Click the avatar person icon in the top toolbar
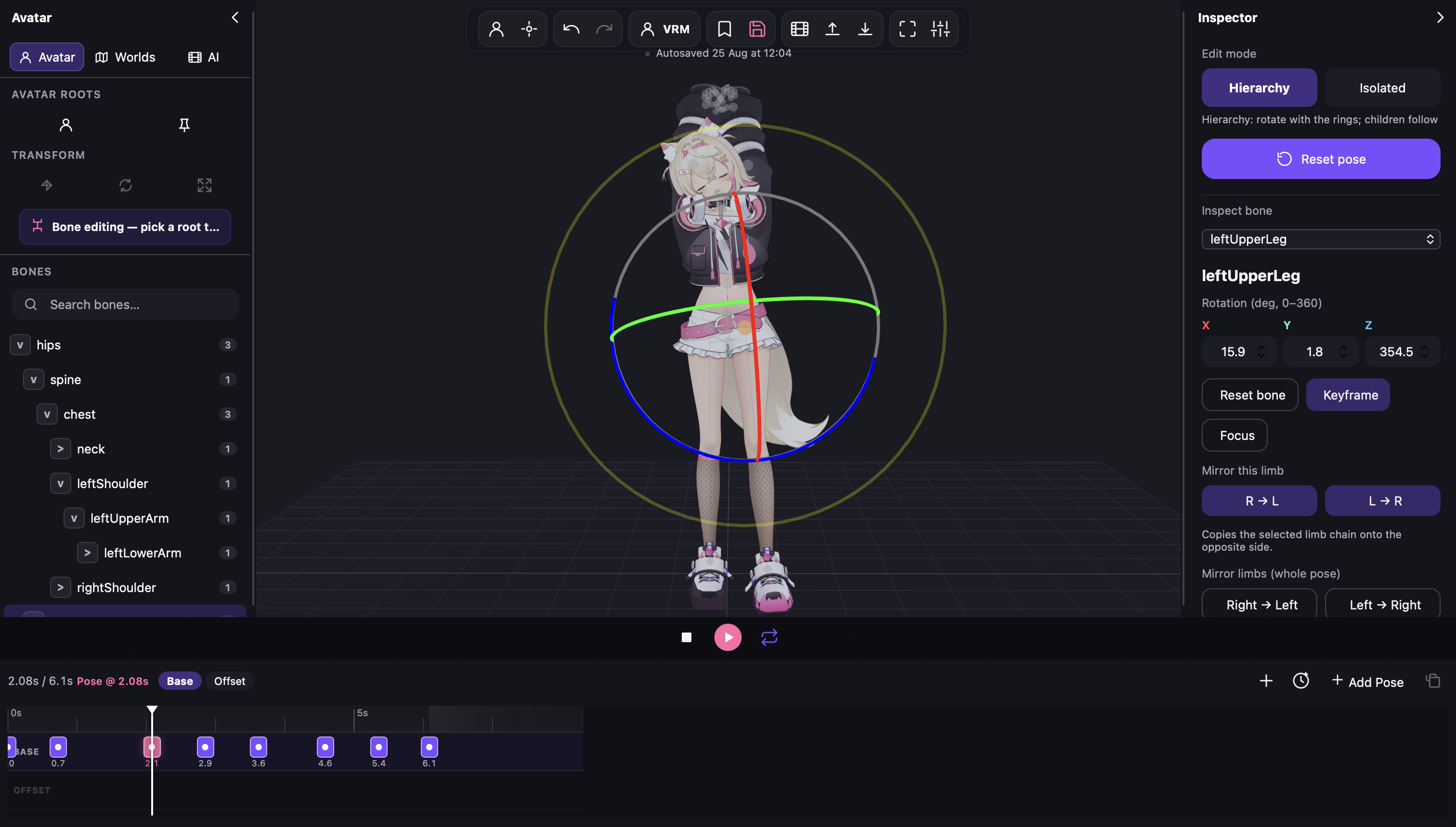1456x827 pixels. (496, 29)
